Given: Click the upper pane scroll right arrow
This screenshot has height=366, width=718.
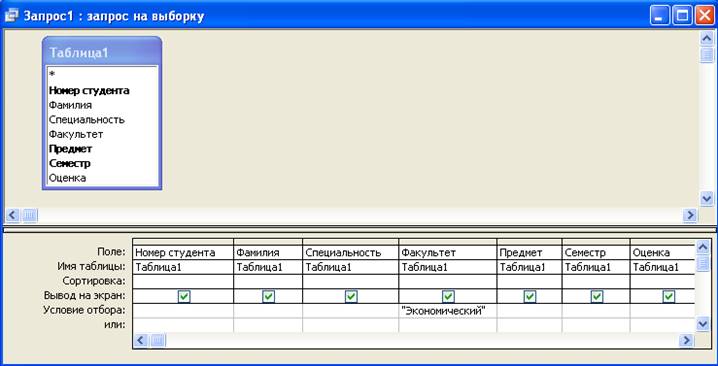Looking at the screenshot, I should tap(690, 214).
